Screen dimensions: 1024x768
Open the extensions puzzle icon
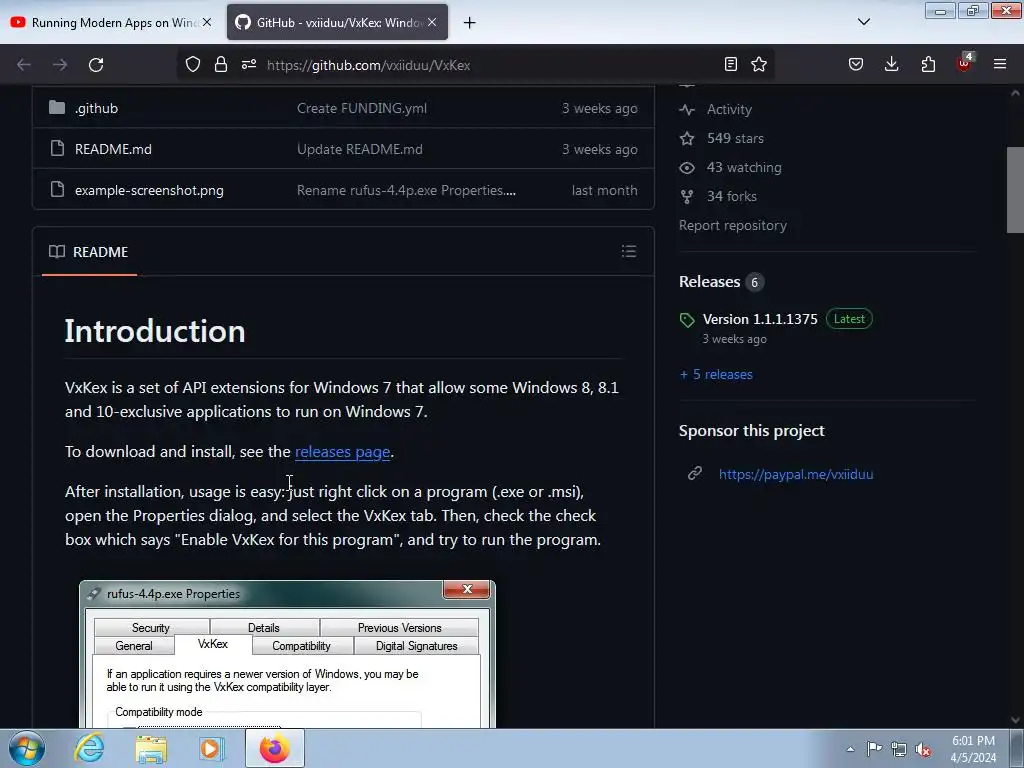click(x=928, y=64)
